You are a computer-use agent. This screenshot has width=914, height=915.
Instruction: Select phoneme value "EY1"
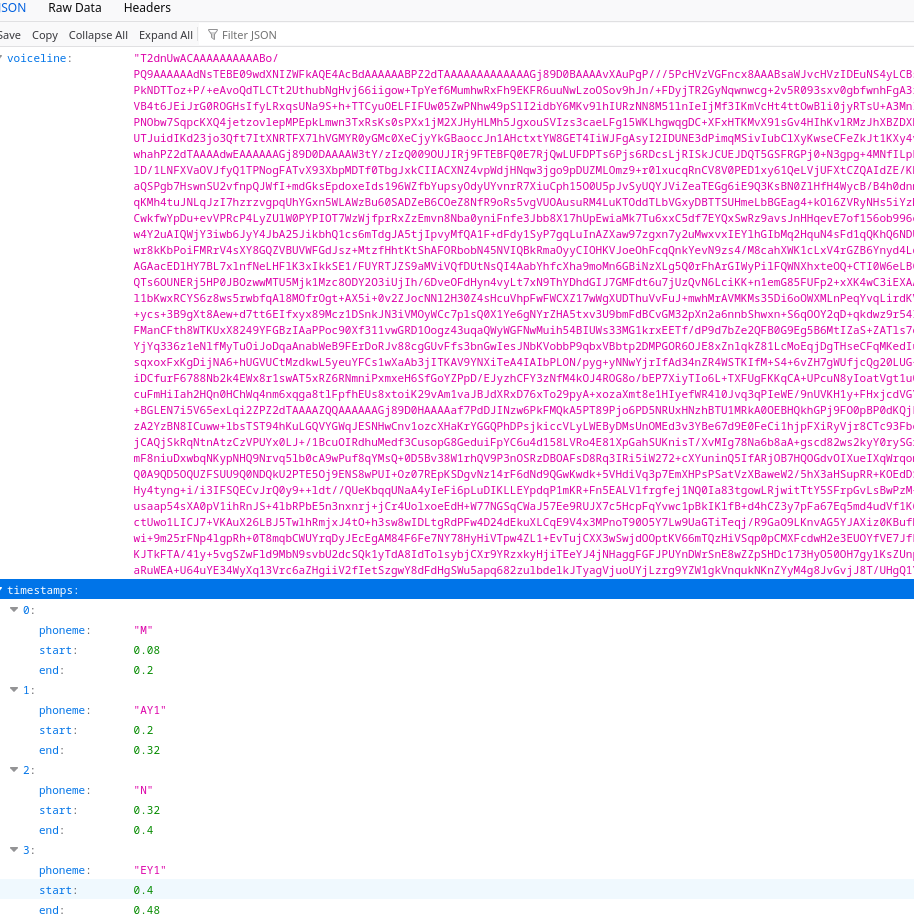149,870
